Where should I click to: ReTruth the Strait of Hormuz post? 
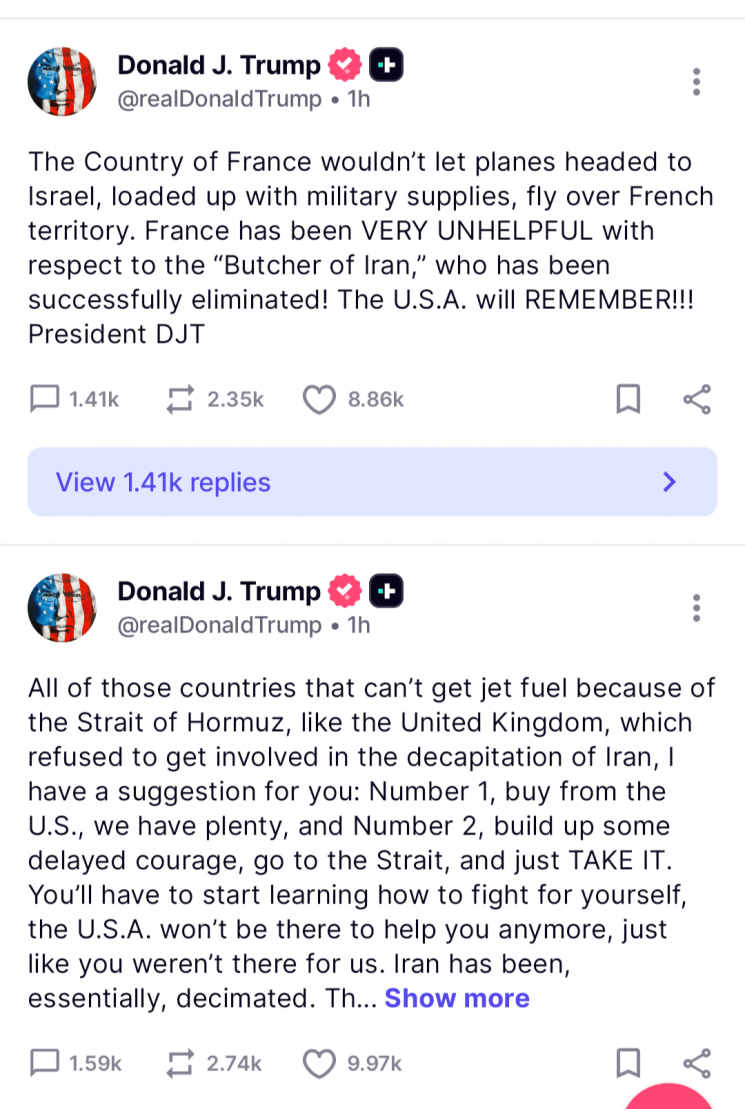180,1063
